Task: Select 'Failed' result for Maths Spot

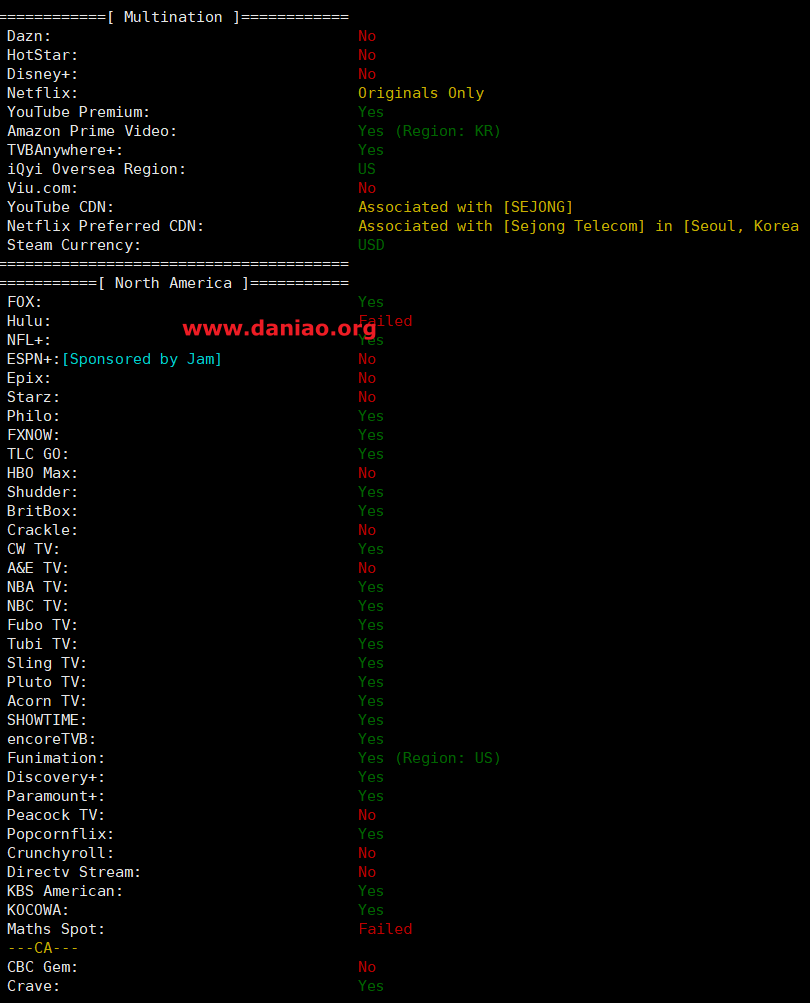Action: coord(385,929)
